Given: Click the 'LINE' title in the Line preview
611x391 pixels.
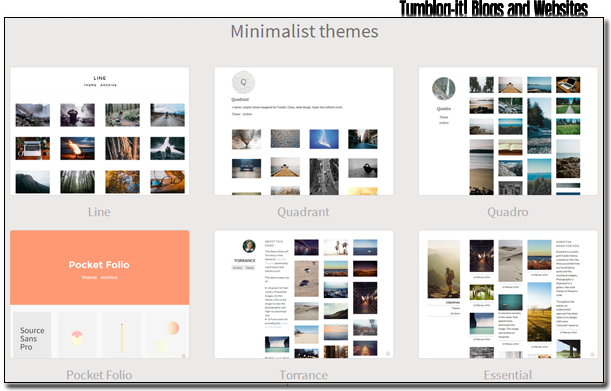Looking at the screenshot, I should point(100,78).
